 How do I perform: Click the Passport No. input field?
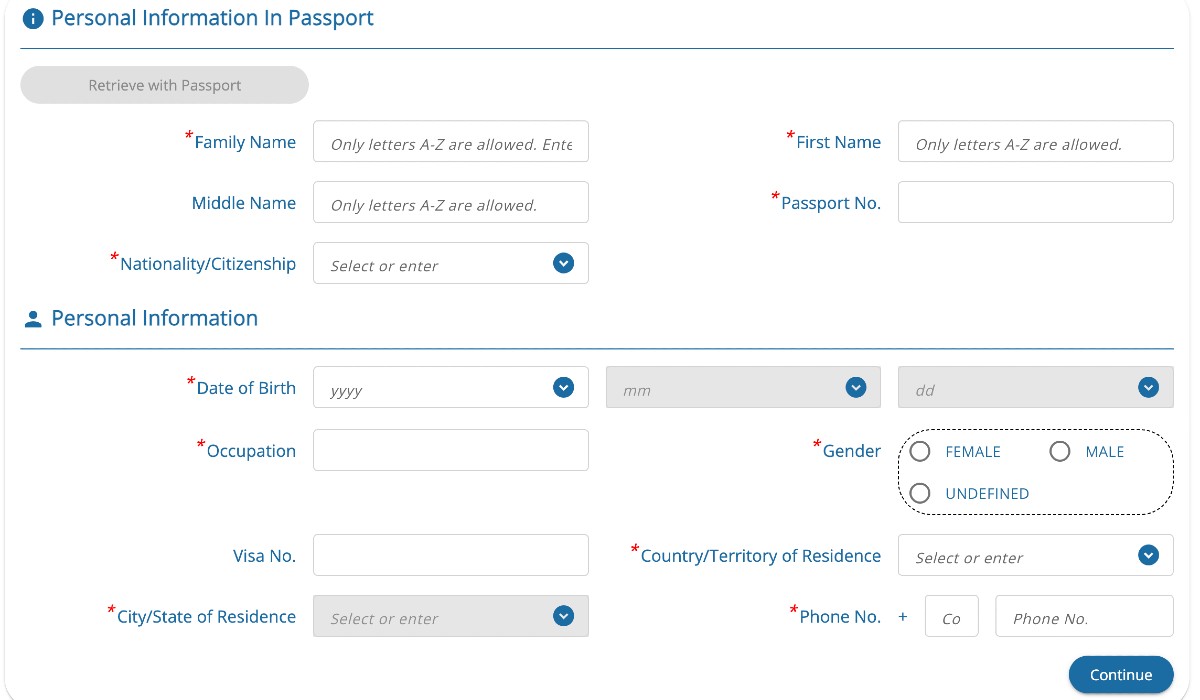click(1036, 202)
